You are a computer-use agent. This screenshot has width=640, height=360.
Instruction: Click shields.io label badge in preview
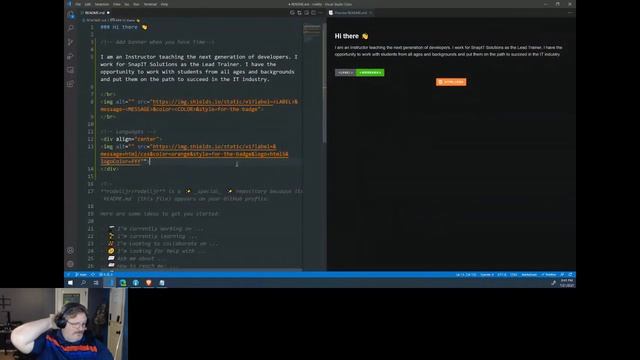click(360, 72)
